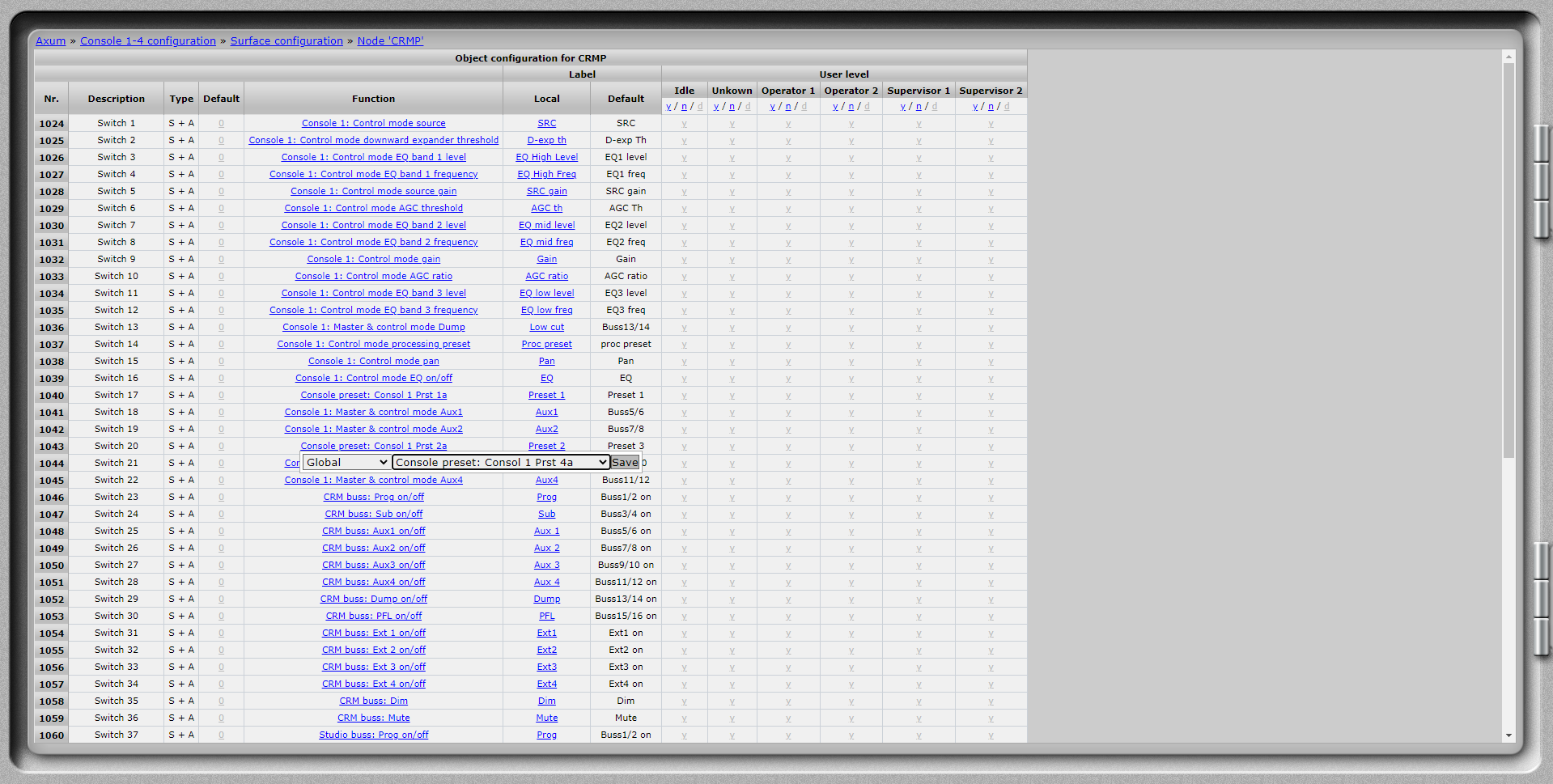Click default value 0 for Switch 10
The width and height of the screenshot is (1553, 784).
(221, 277)
